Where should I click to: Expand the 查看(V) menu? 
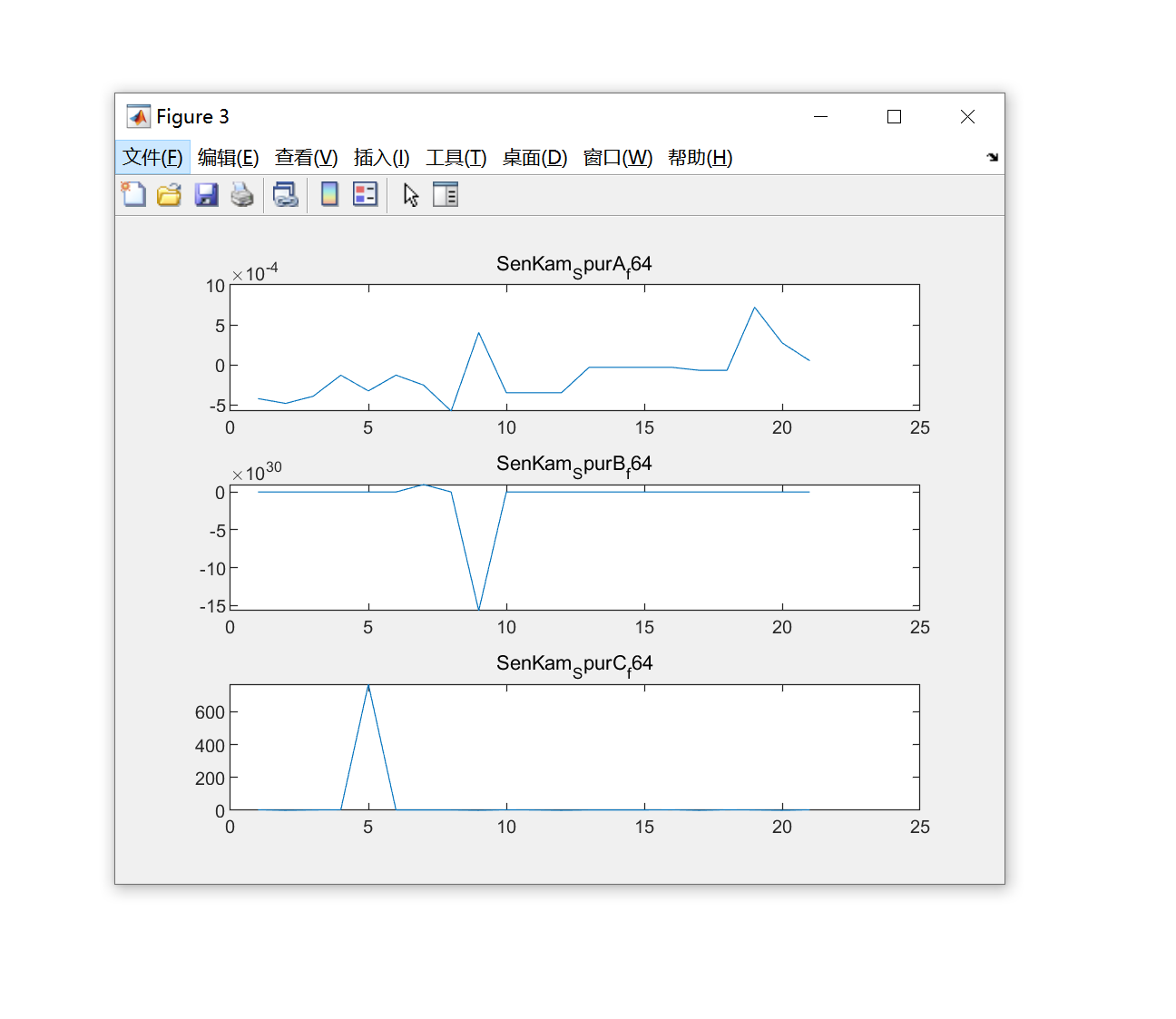click(306, 158)
